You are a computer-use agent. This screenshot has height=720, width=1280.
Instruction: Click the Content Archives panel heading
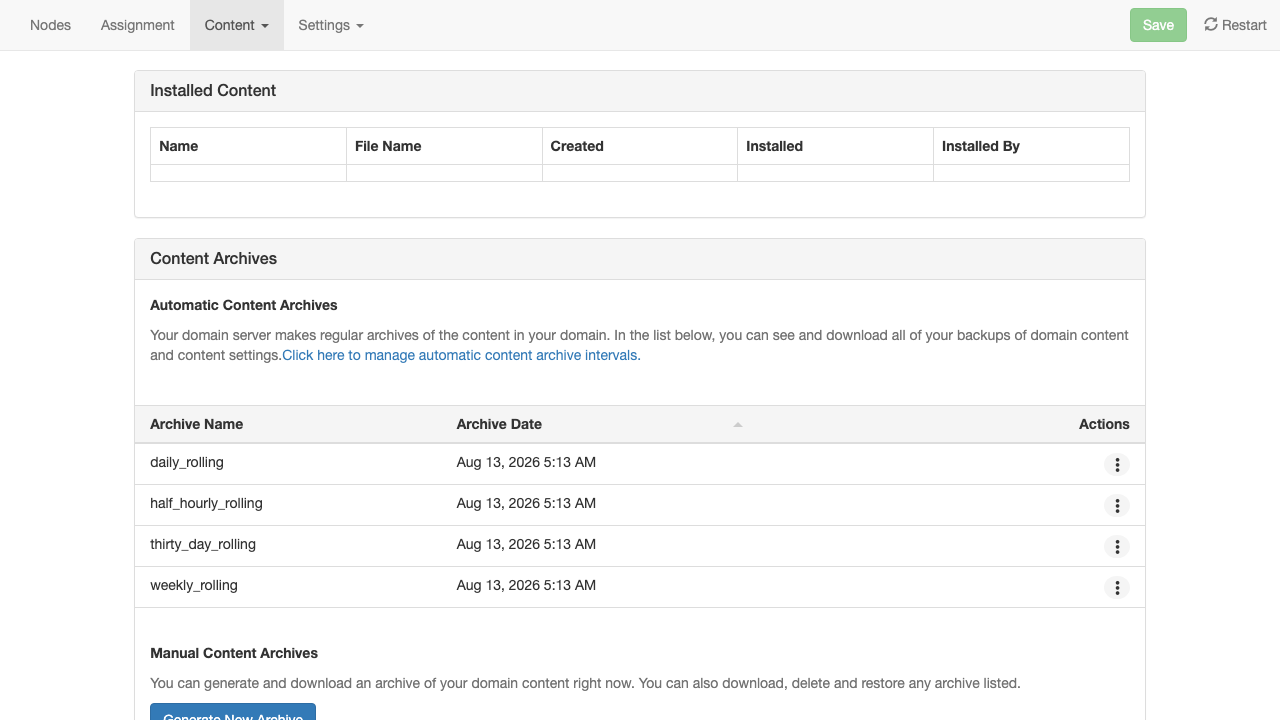click(214, 258)
